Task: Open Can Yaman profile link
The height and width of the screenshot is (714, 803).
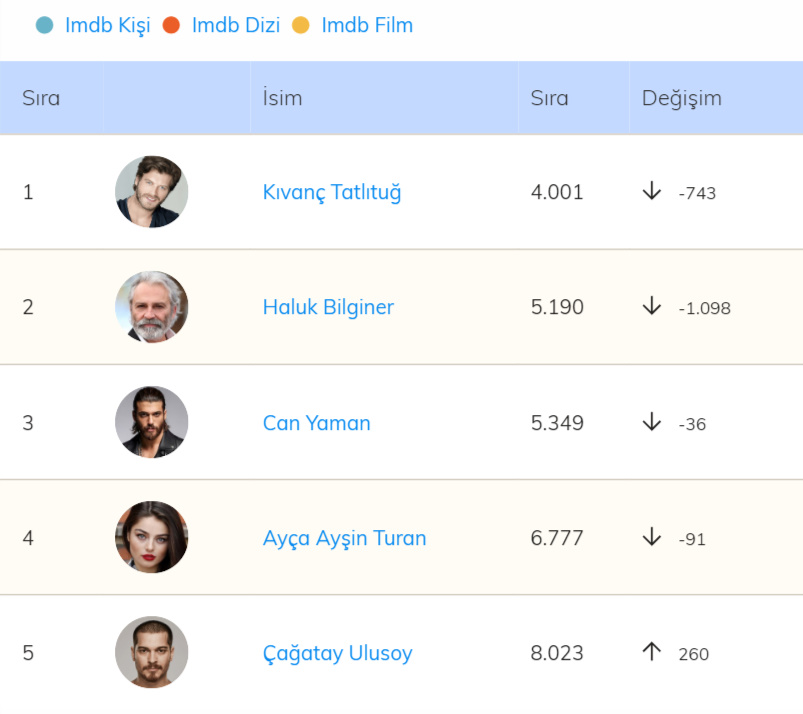Action: [316, 423]
